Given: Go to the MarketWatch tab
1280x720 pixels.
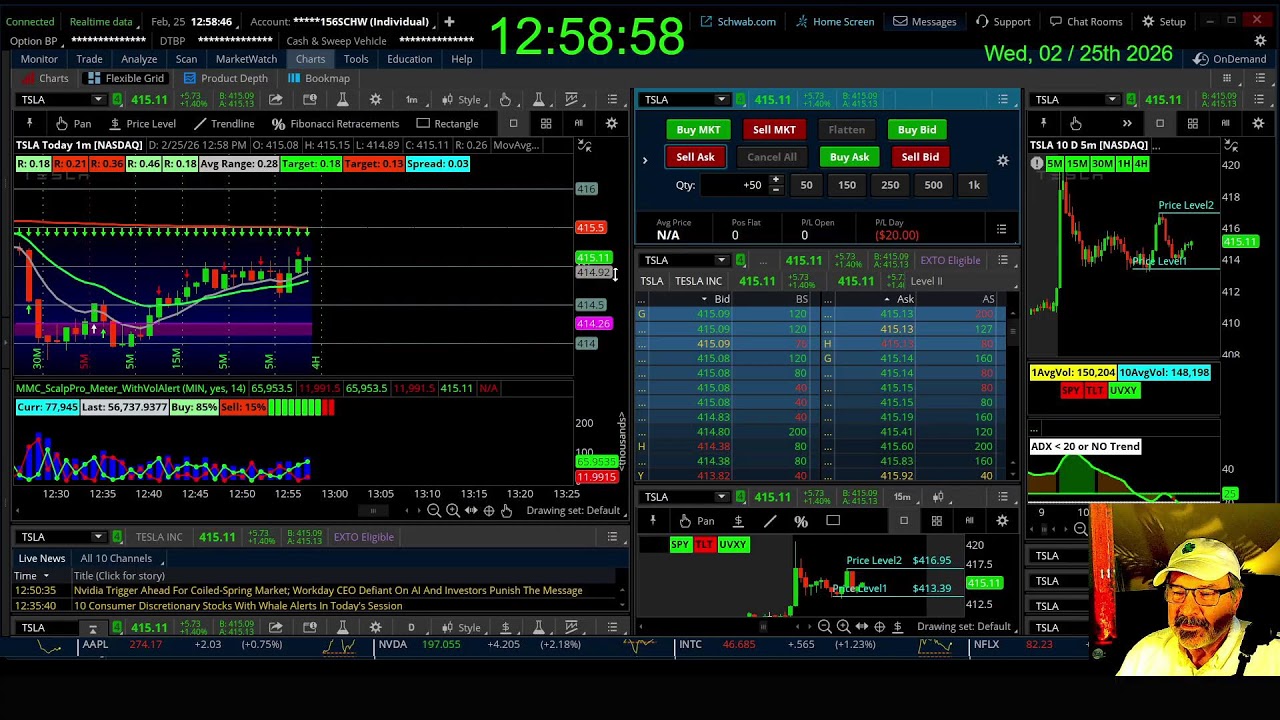Looking at the screenshot, I should coord(246,59).
